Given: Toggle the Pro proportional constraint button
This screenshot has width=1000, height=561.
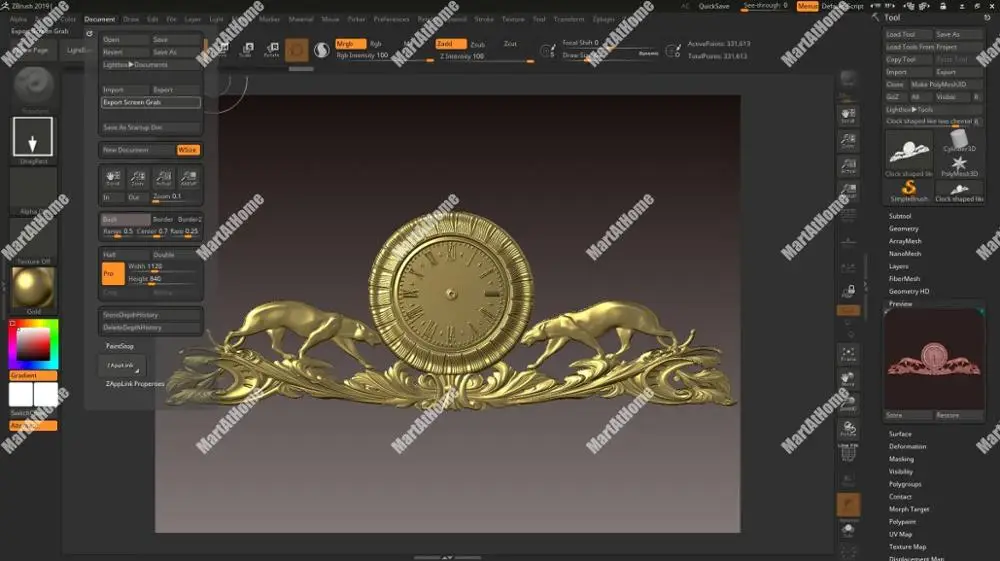Looking at the screenshot, I should tap(113, 273).
